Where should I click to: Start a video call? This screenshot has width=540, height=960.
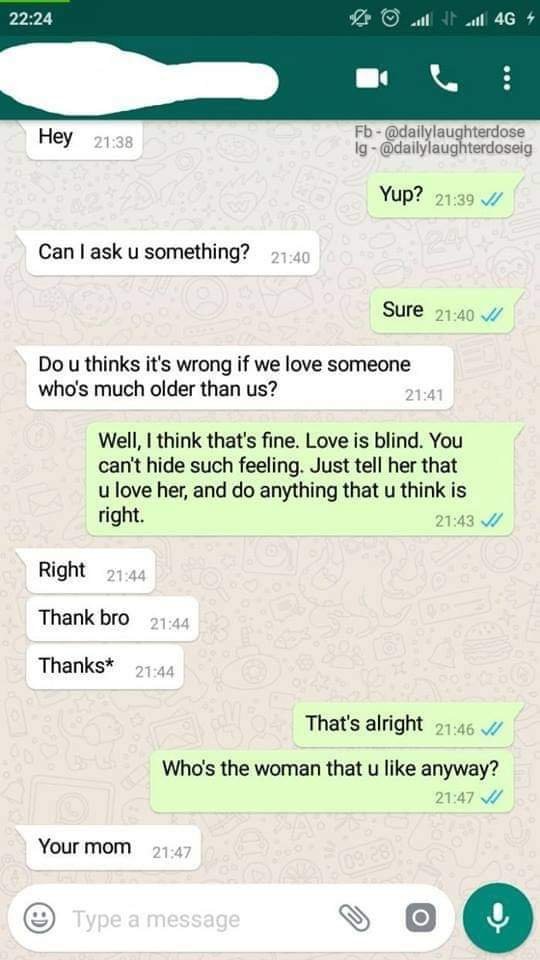click(x=372, y=78)
